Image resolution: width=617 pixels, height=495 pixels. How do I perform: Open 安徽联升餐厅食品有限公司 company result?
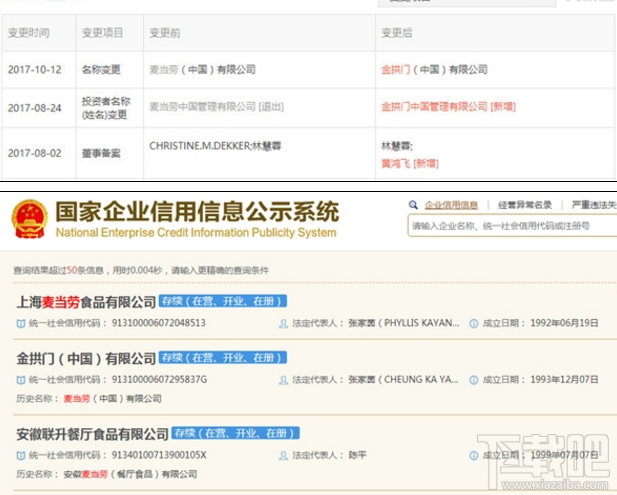coord(92,434)
